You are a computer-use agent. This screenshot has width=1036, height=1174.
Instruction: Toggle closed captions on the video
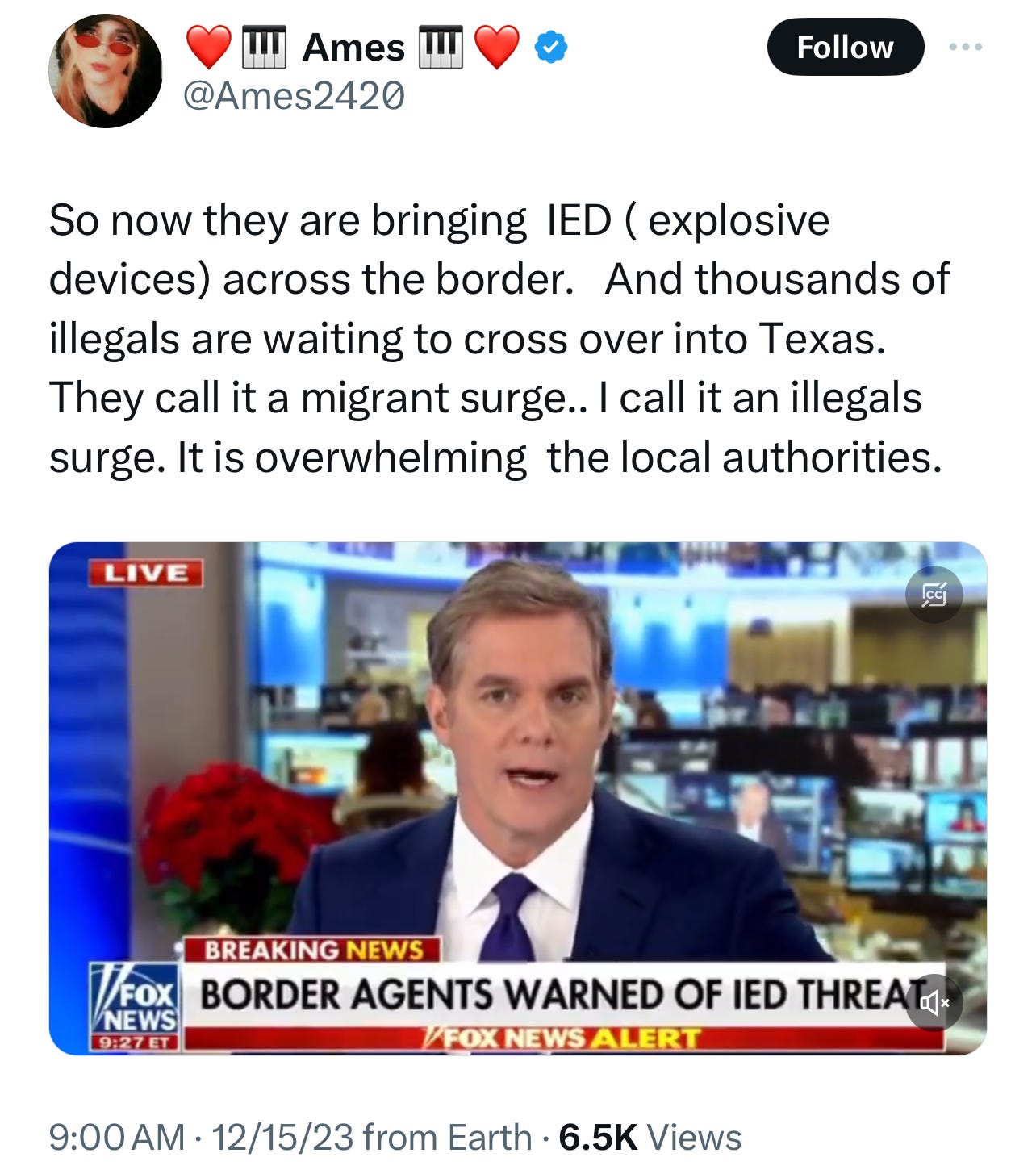pos(934,595)
